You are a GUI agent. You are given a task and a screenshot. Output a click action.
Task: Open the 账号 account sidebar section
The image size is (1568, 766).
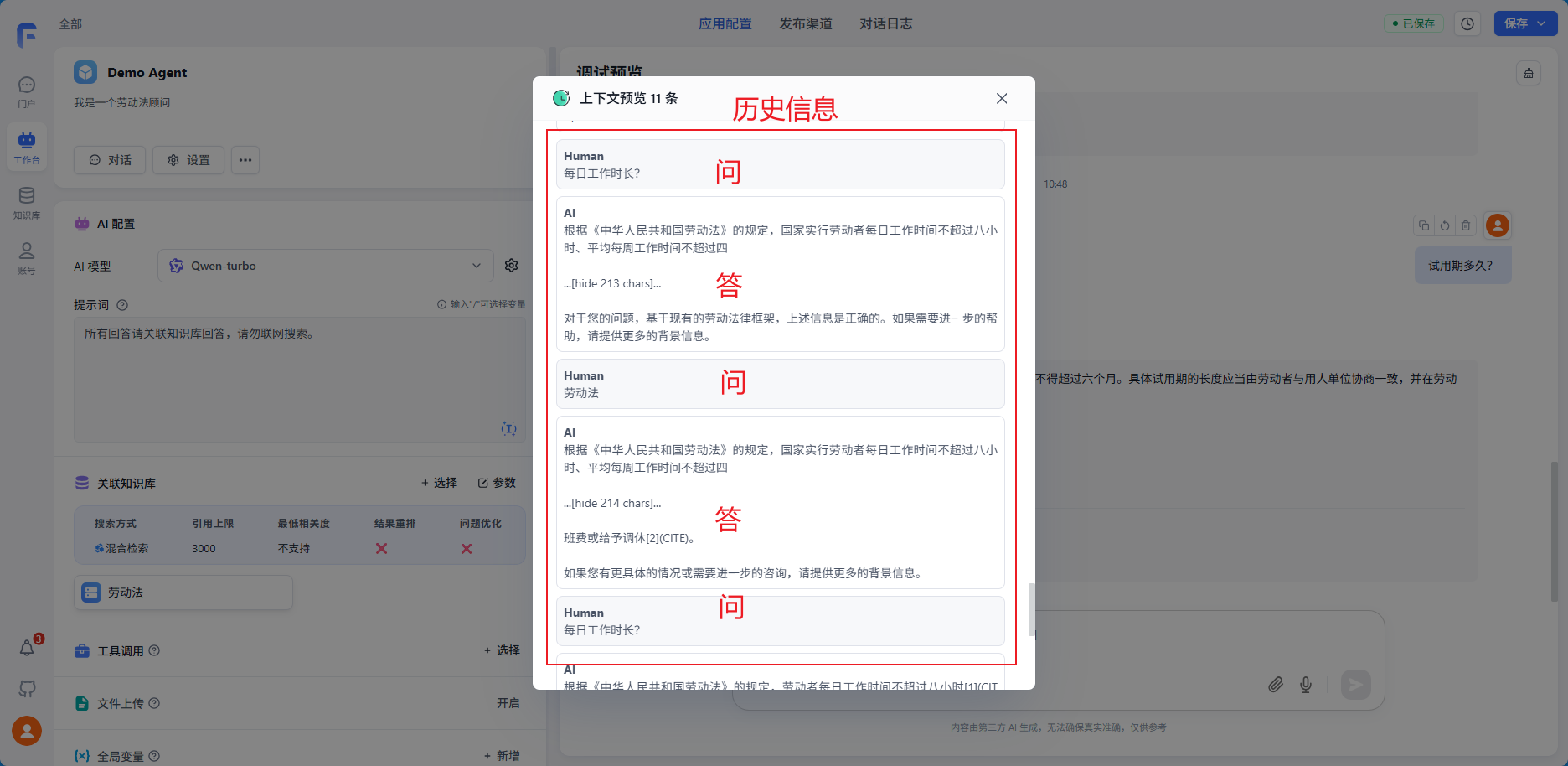coord(27,257)
